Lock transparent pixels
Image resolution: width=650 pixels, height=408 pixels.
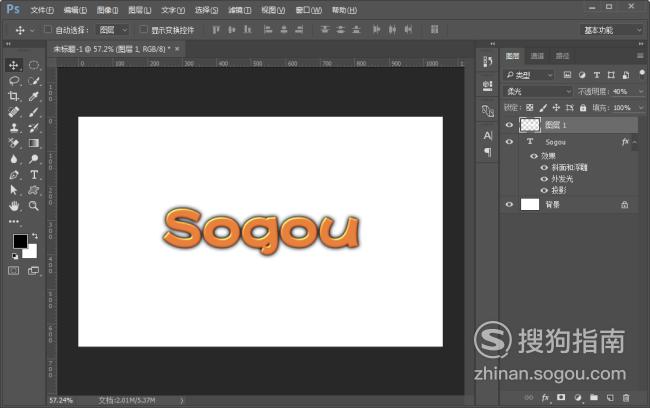[530, 108]
